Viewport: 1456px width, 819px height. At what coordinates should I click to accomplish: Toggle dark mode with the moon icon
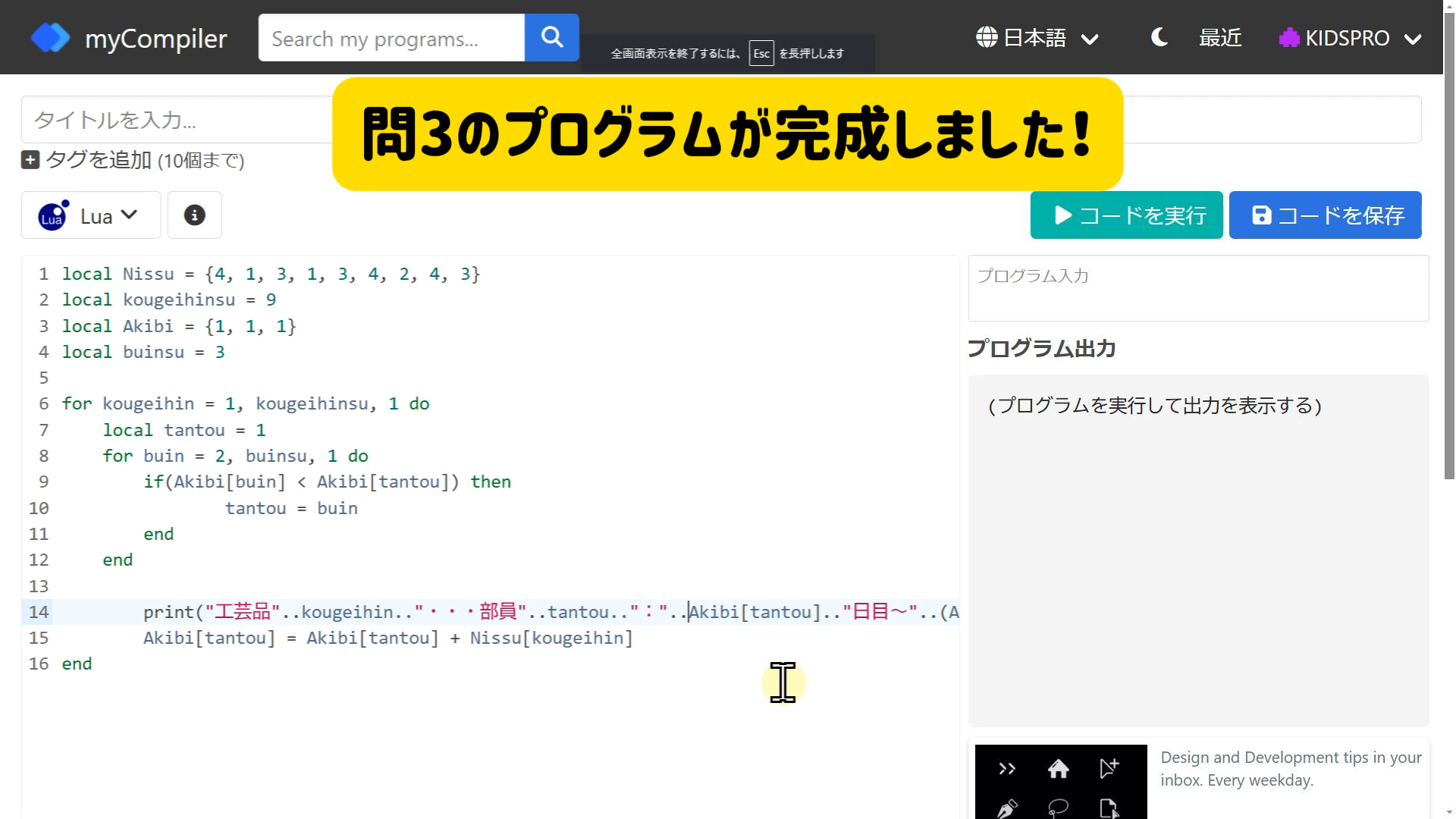pos(1159,37)
